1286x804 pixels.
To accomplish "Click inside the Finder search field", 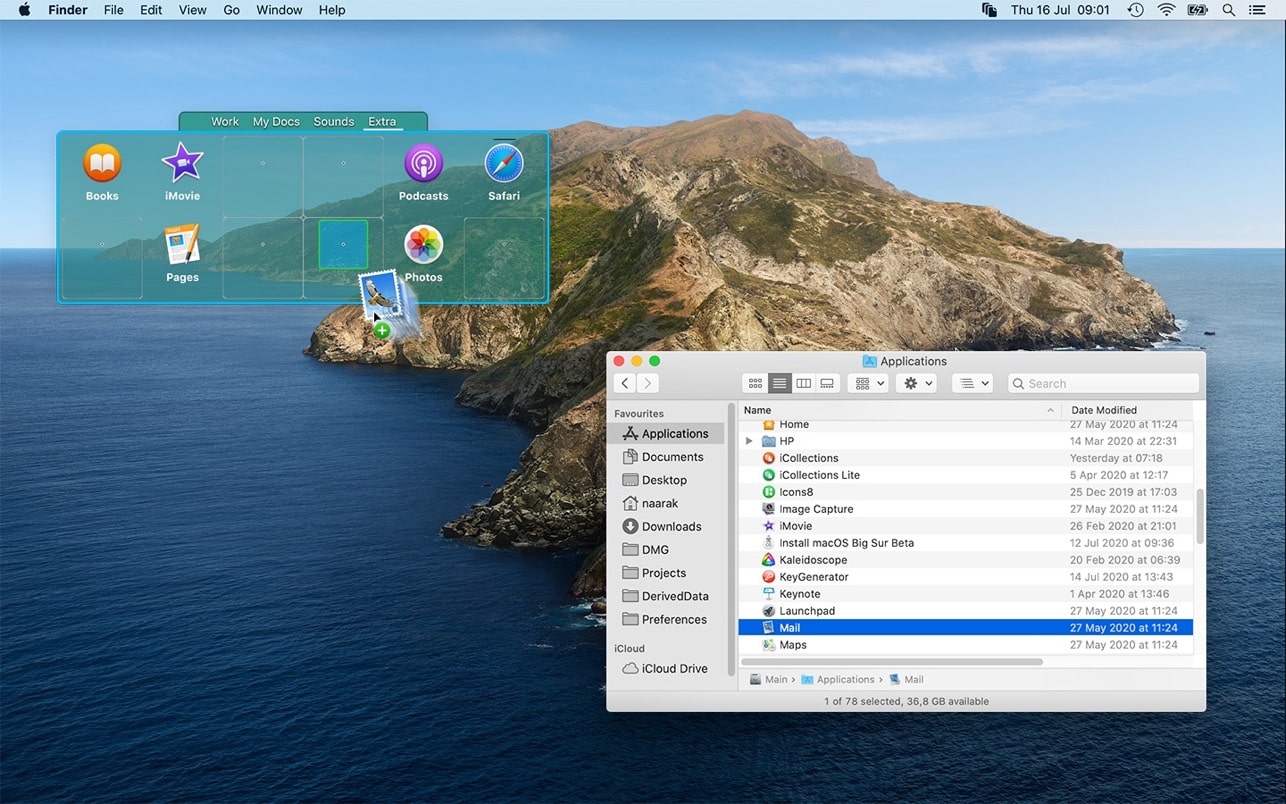I will [1100, 383].
